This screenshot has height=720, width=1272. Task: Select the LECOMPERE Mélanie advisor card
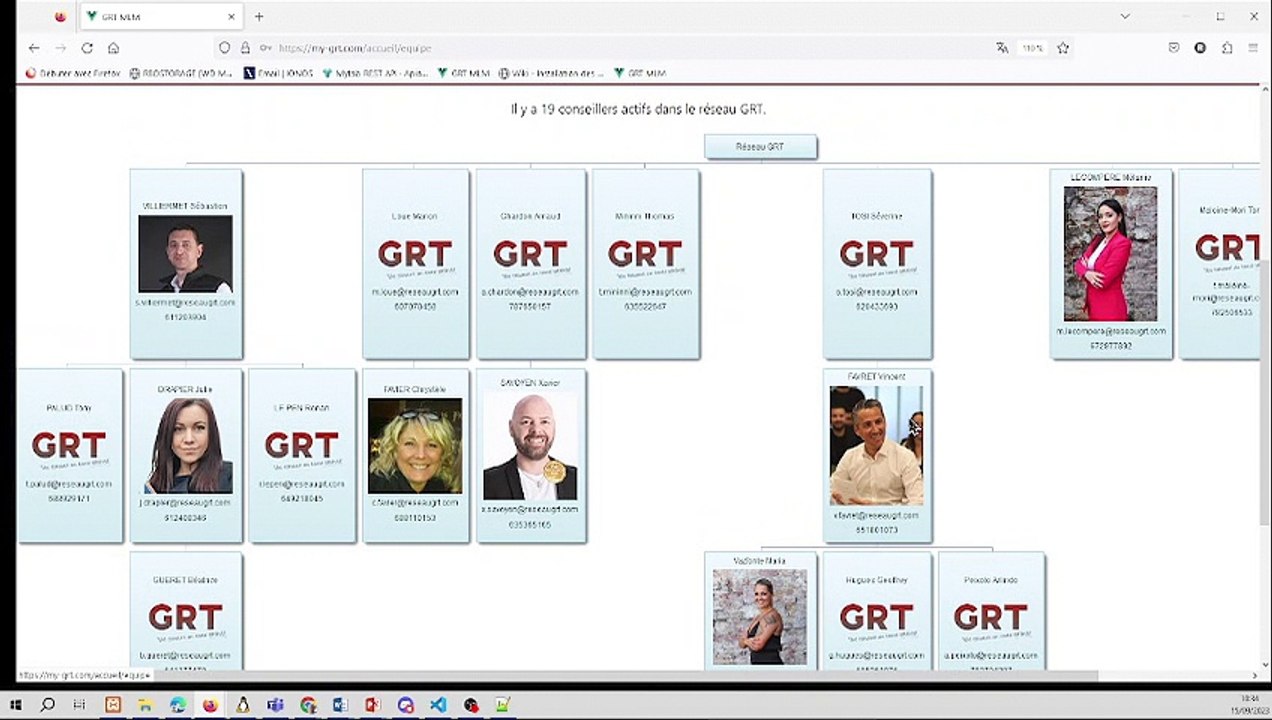pyautogui.click(x=1111, y=263)
